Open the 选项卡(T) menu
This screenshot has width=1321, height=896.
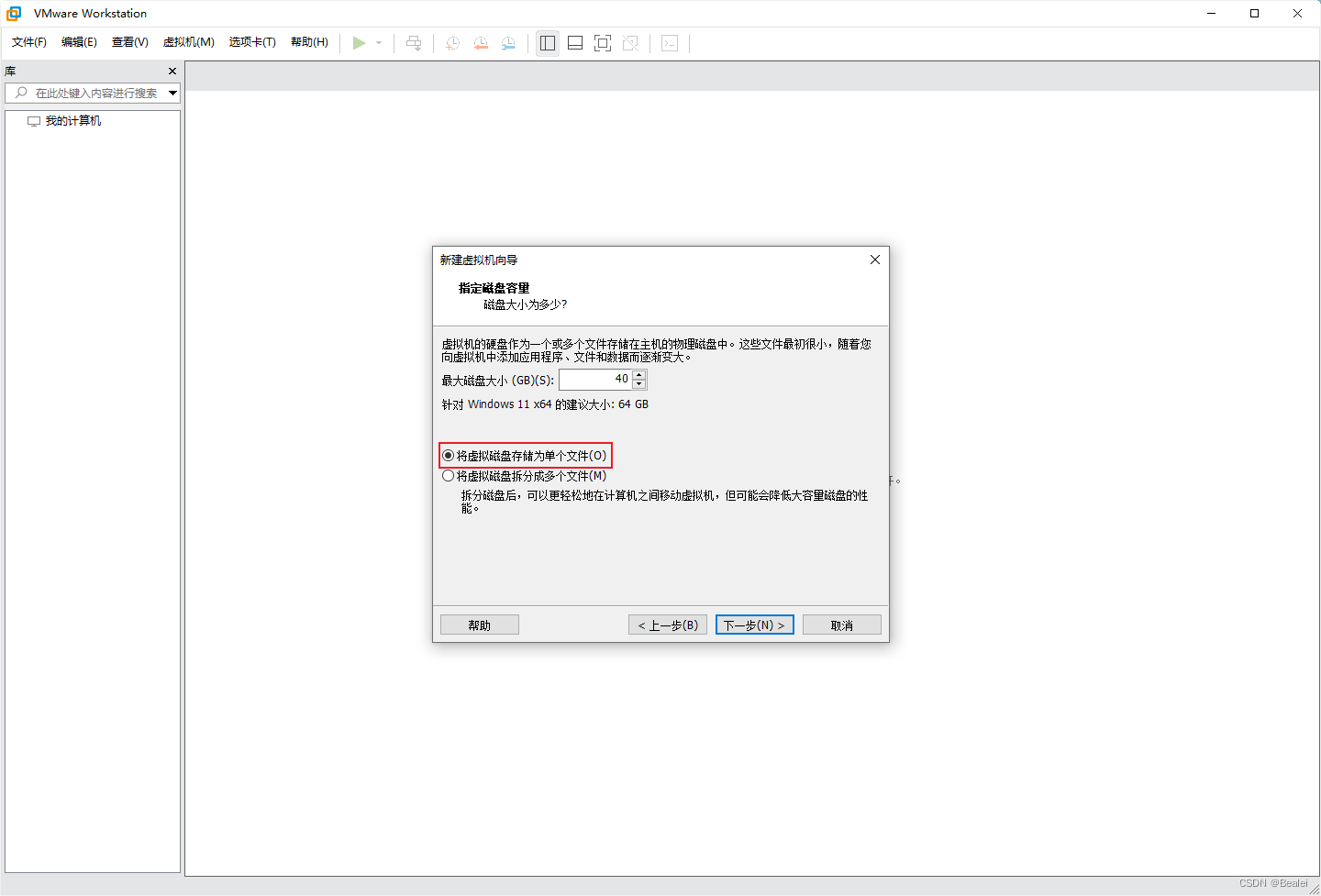(x=252, y=42)
